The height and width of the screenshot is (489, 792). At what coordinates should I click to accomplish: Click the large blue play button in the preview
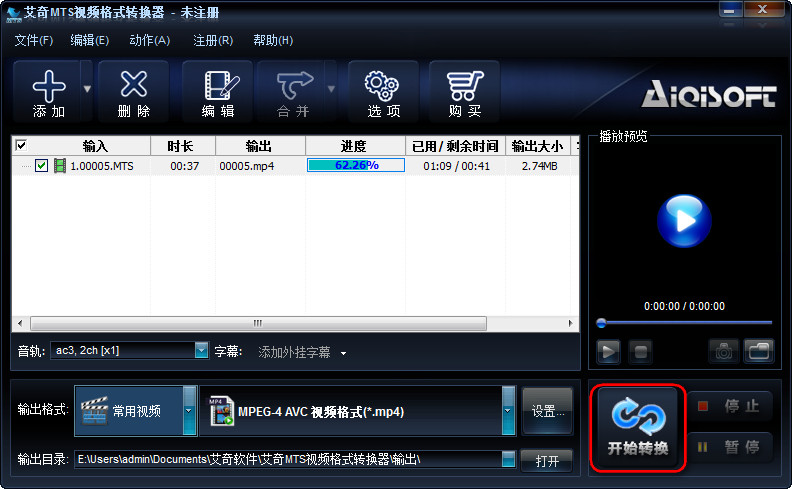pos(684,221)
